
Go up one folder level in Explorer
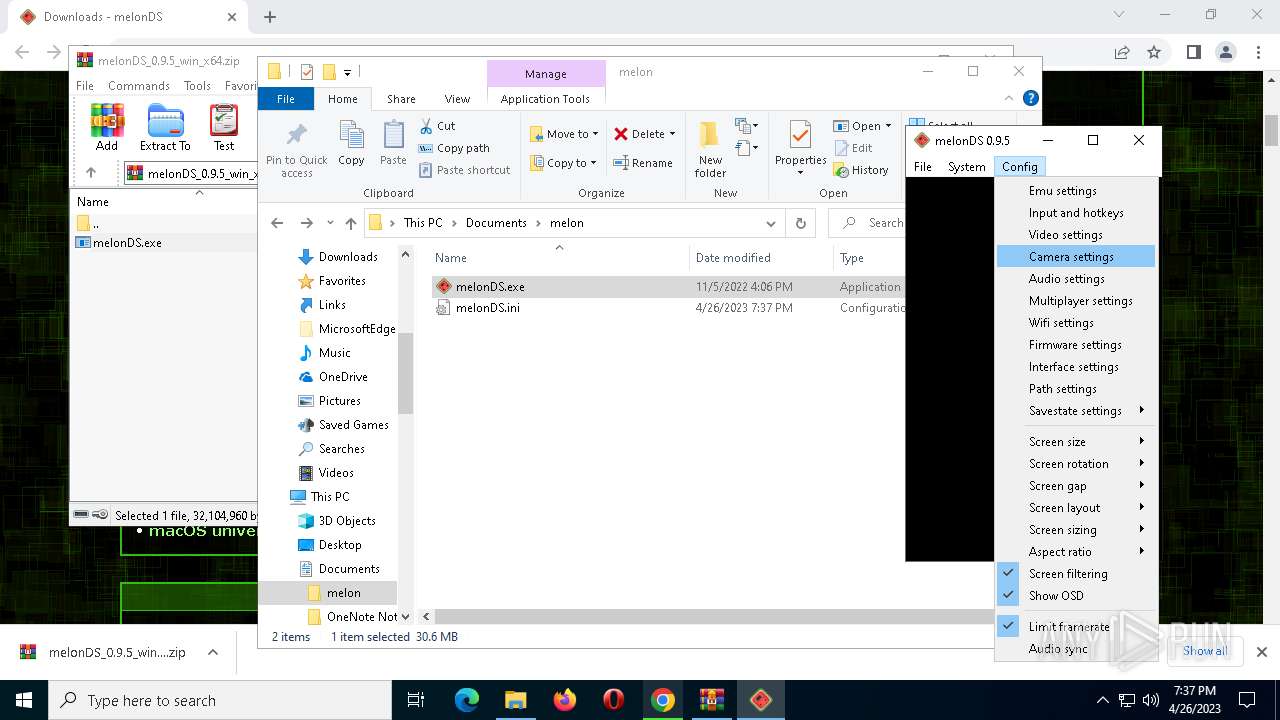(351, 223)
